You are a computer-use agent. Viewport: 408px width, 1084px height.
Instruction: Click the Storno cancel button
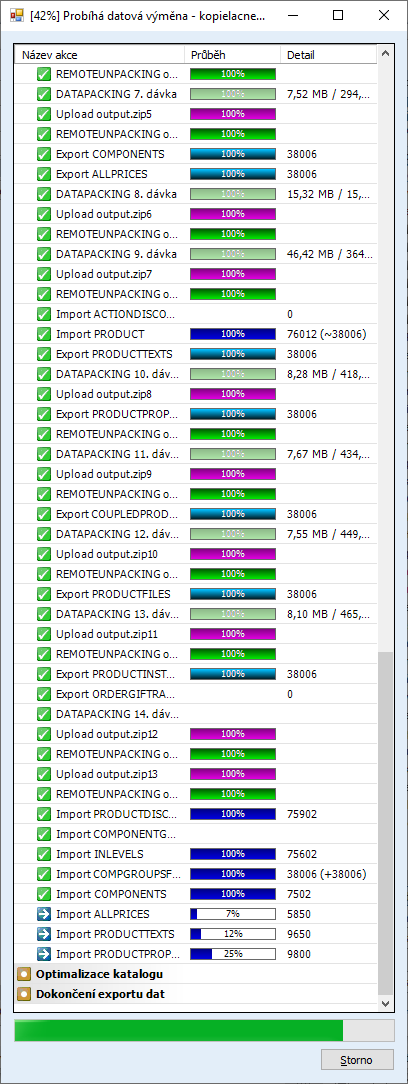point(358,1059)
